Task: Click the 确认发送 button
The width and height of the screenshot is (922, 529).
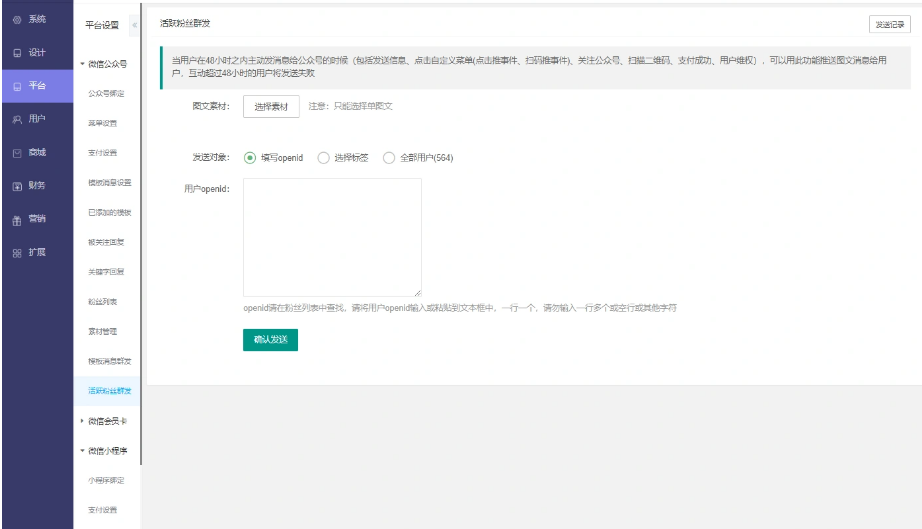Action: pos(270,340)
